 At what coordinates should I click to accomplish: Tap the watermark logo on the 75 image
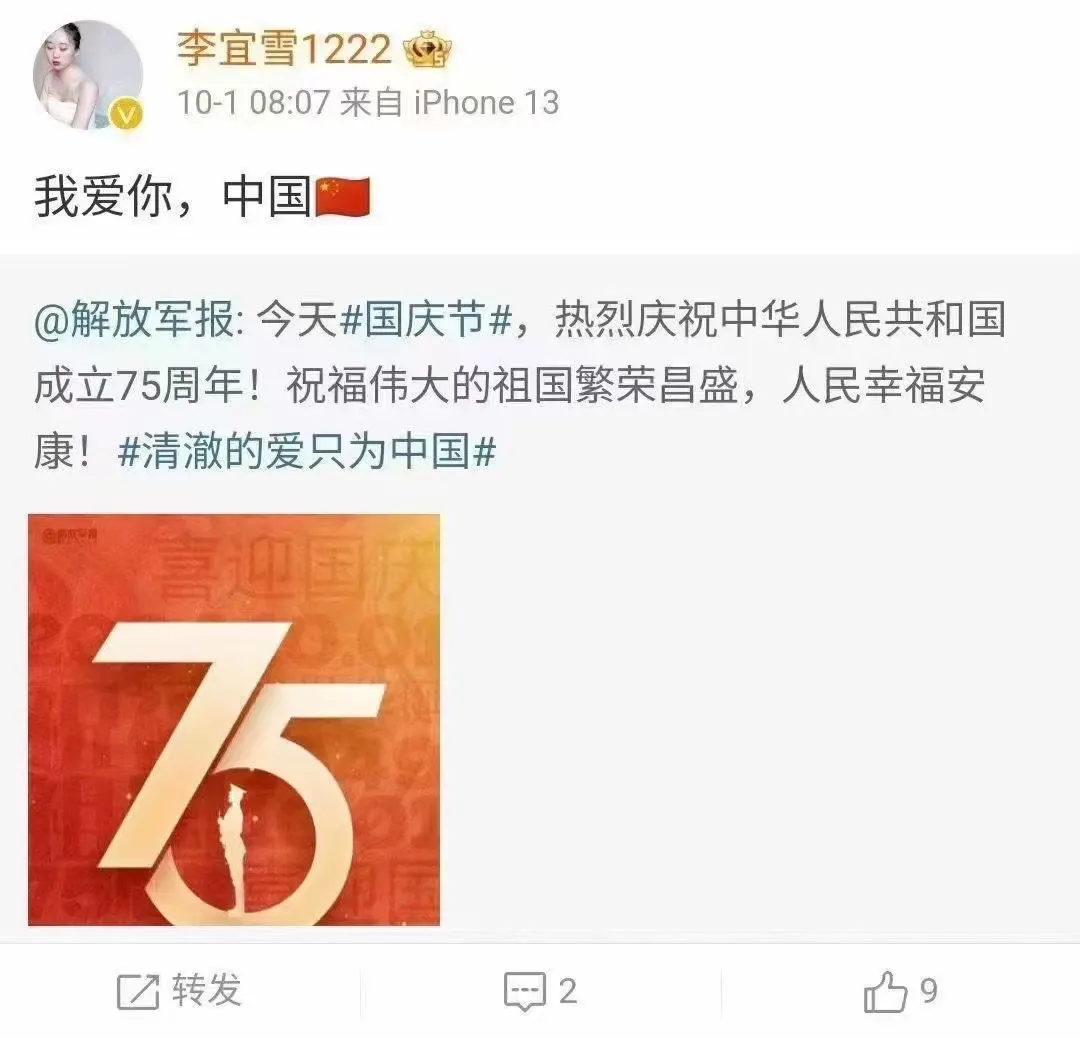(x=70, y=535)
